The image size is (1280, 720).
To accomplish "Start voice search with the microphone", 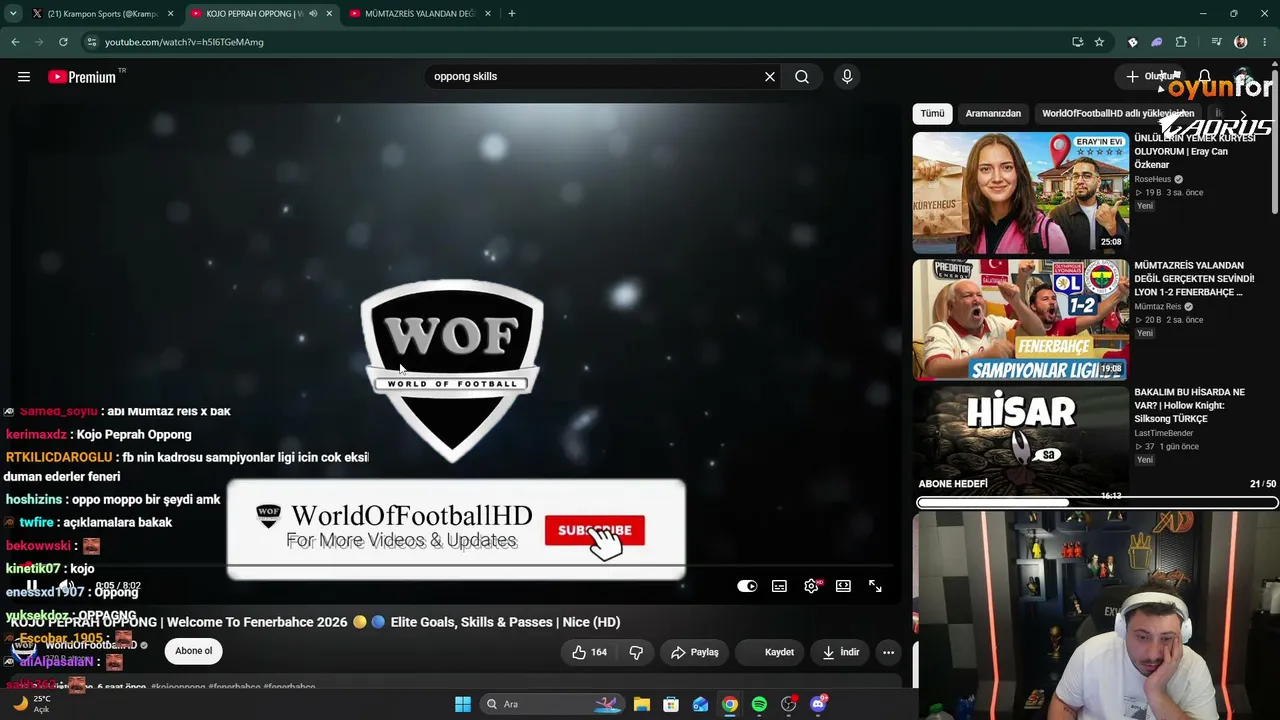I will pyautogui.click(x=847, y=77).
